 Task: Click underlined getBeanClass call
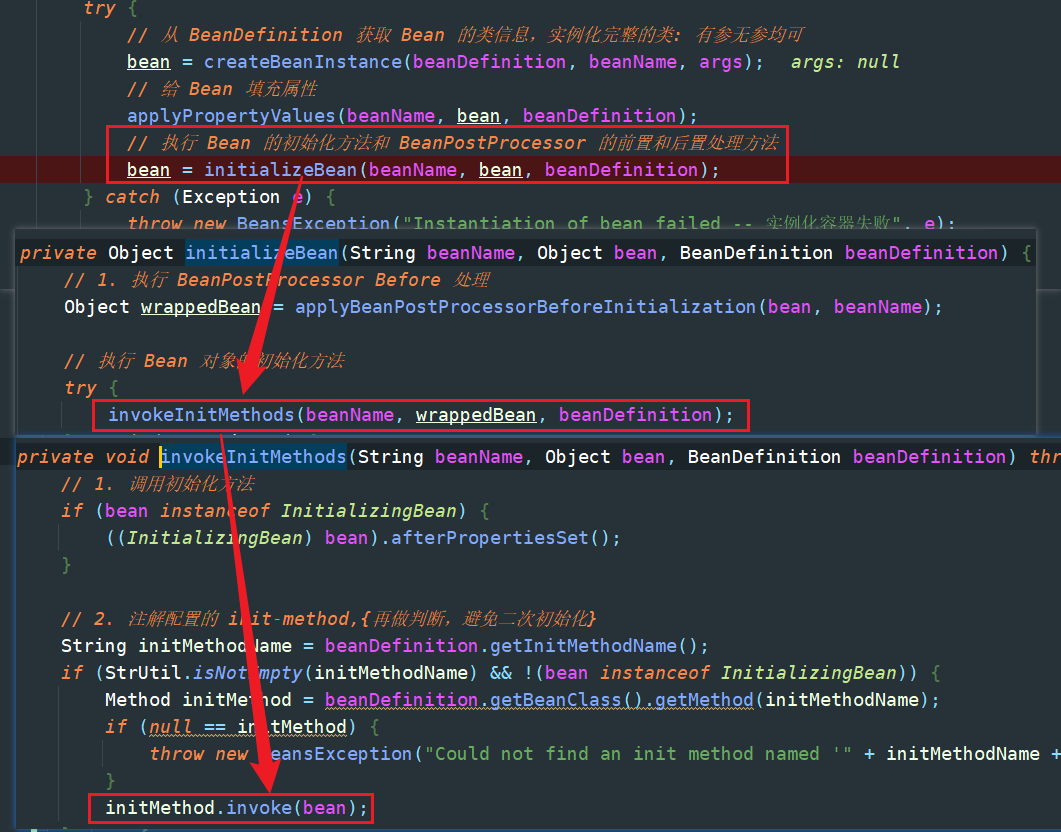[556, 700]
